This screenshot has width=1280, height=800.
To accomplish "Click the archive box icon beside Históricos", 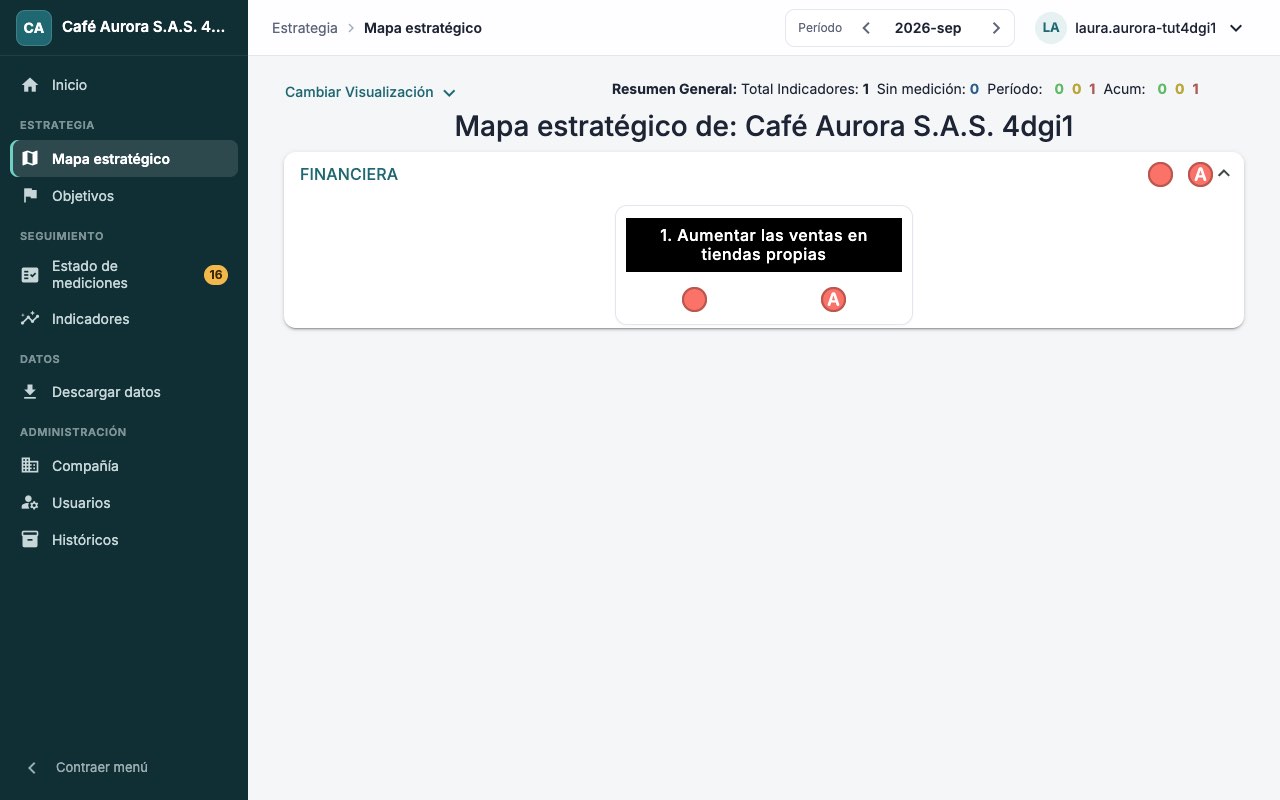I will [30, 539].
